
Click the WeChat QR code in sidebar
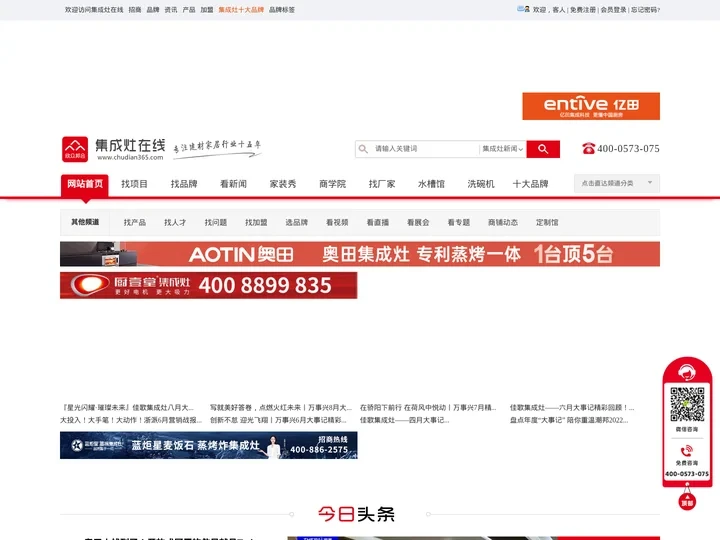[687, 404]
